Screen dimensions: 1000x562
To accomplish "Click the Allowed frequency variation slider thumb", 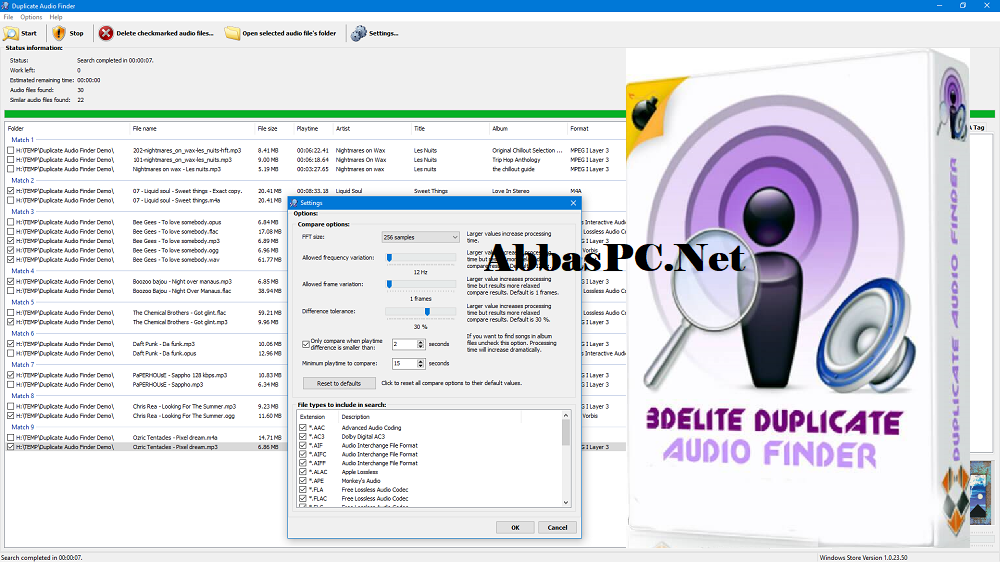I will click(x=389, y=258).
